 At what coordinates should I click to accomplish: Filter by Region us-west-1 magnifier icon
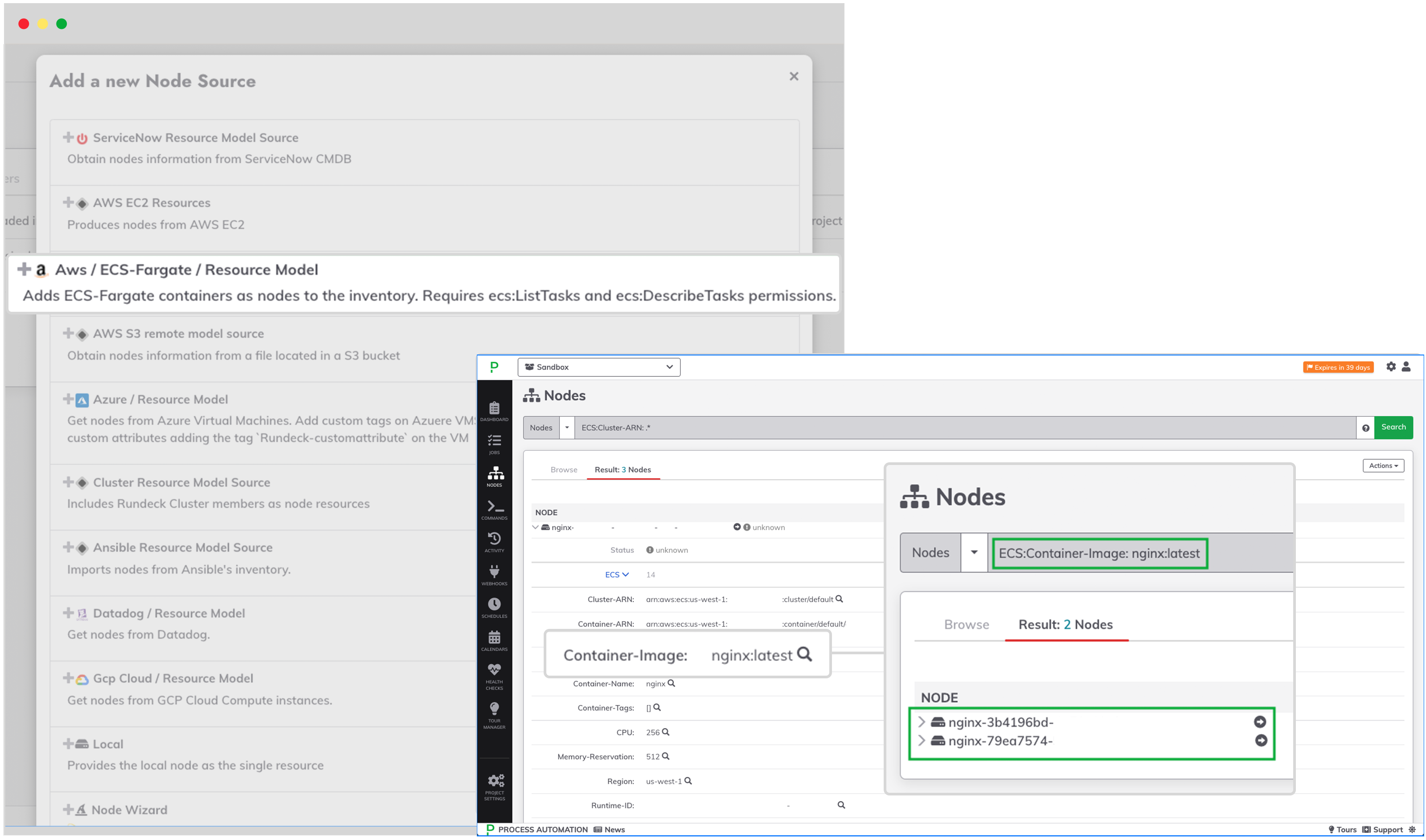coord(688,781)
